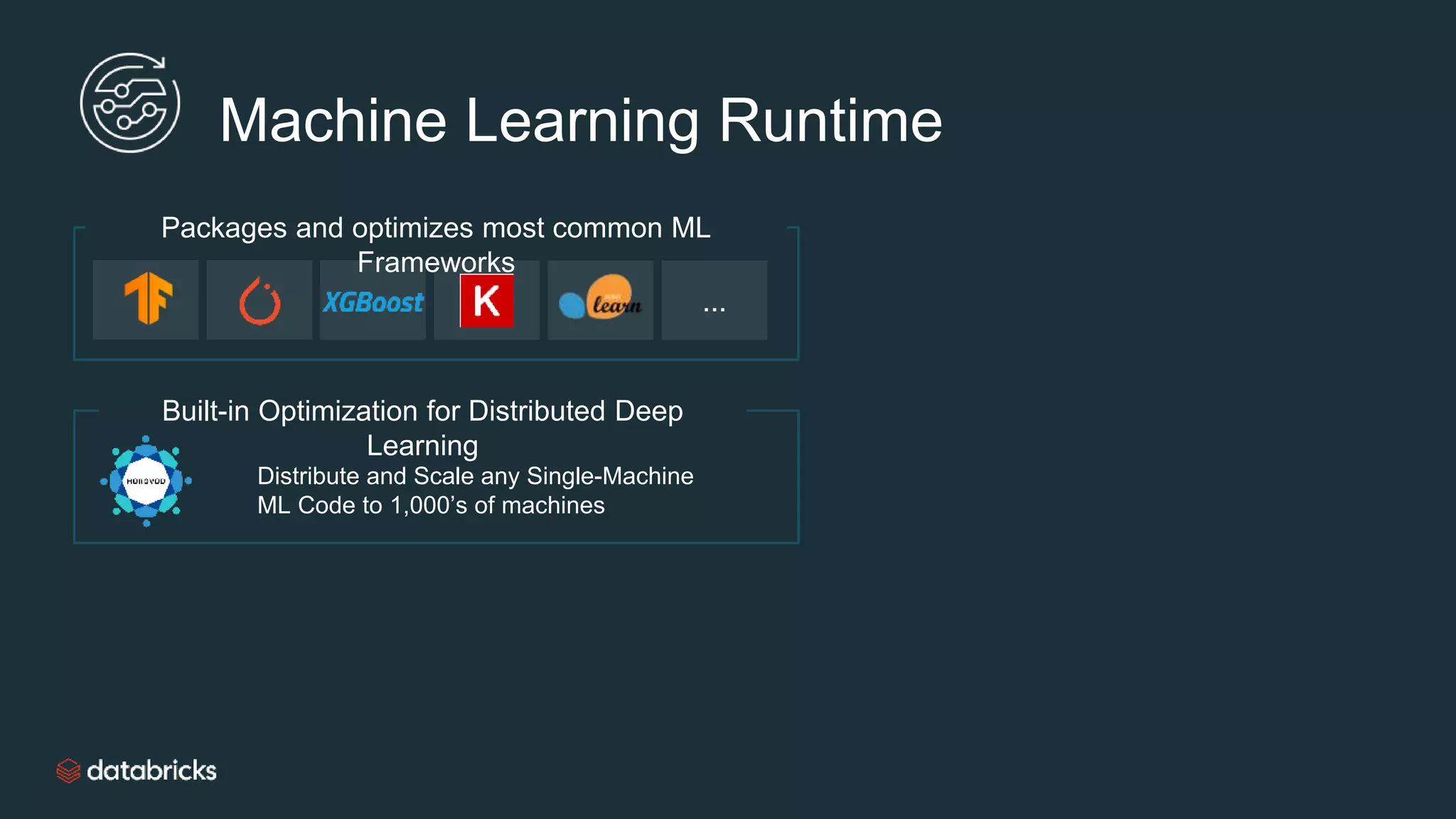Click the XGBoost logo
This screenshot has width=1456, height=819.
point(373,302)
